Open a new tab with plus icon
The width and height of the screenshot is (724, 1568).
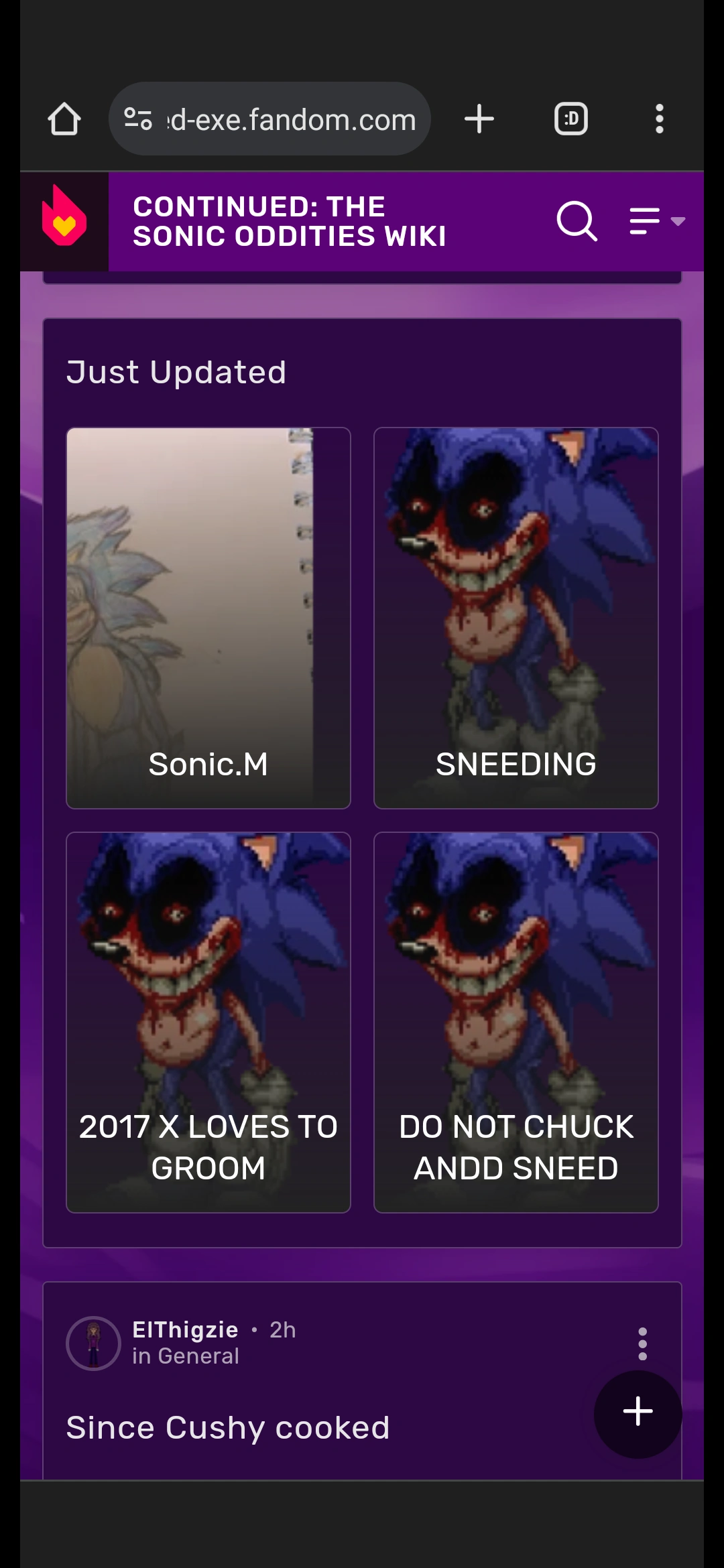(479, 119)
